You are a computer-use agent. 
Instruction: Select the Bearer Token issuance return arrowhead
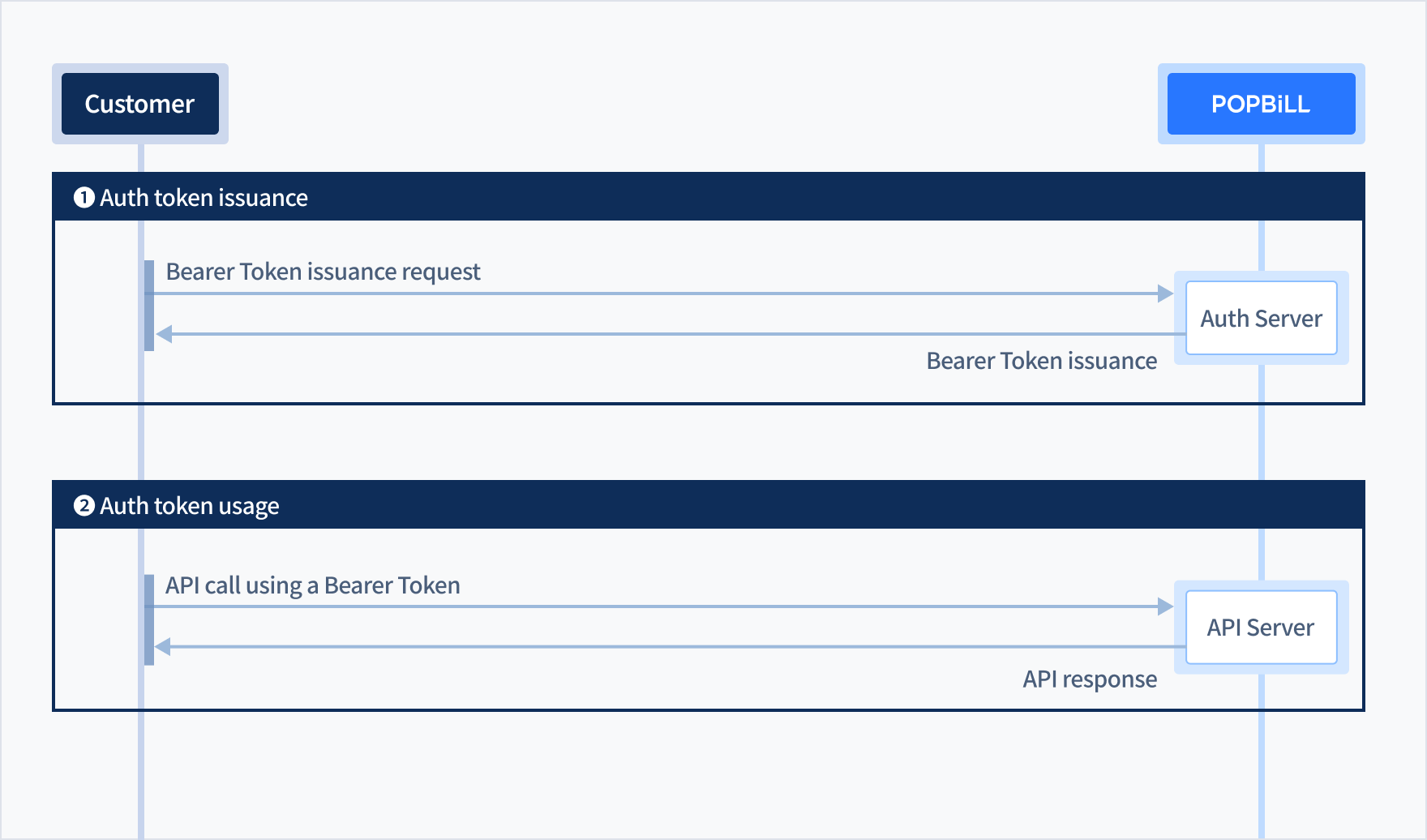(165, 334)
